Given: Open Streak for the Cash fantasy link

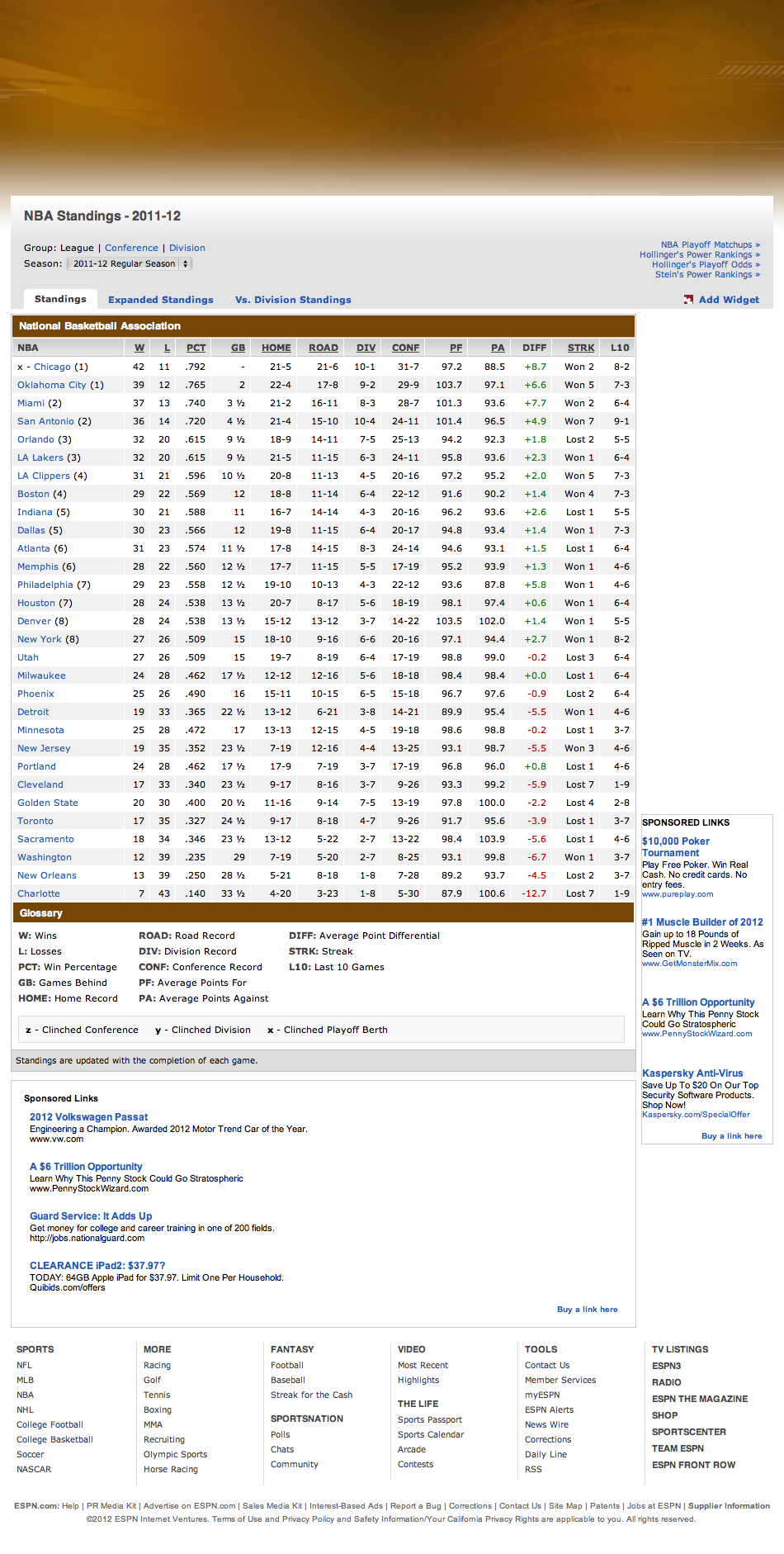Looking at the screenshot, I should (311, 1395).
